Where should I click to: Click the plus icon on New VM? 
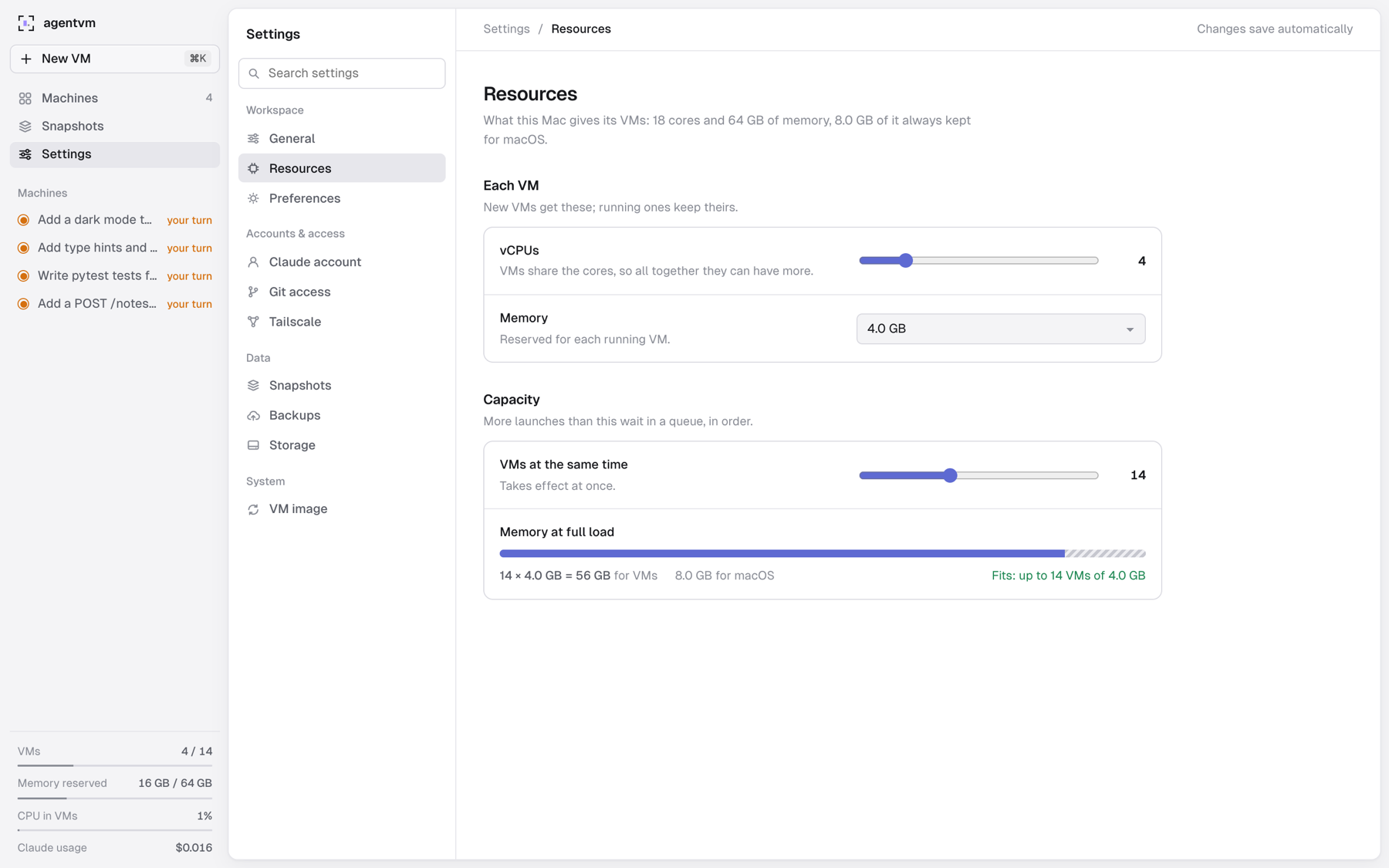[x=26, y=59]
